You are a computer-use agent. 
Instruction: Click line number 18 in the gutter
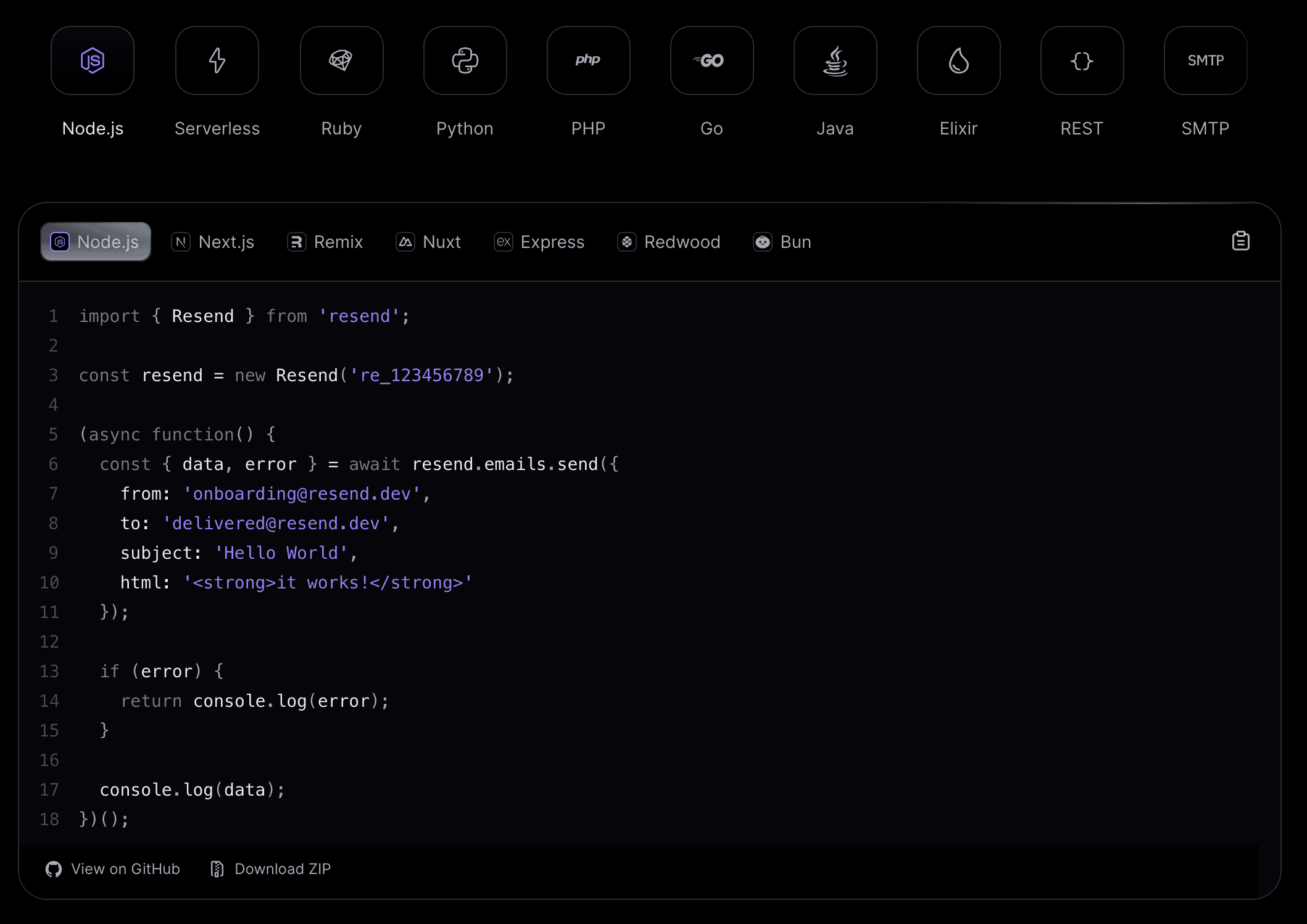(49, 820)
